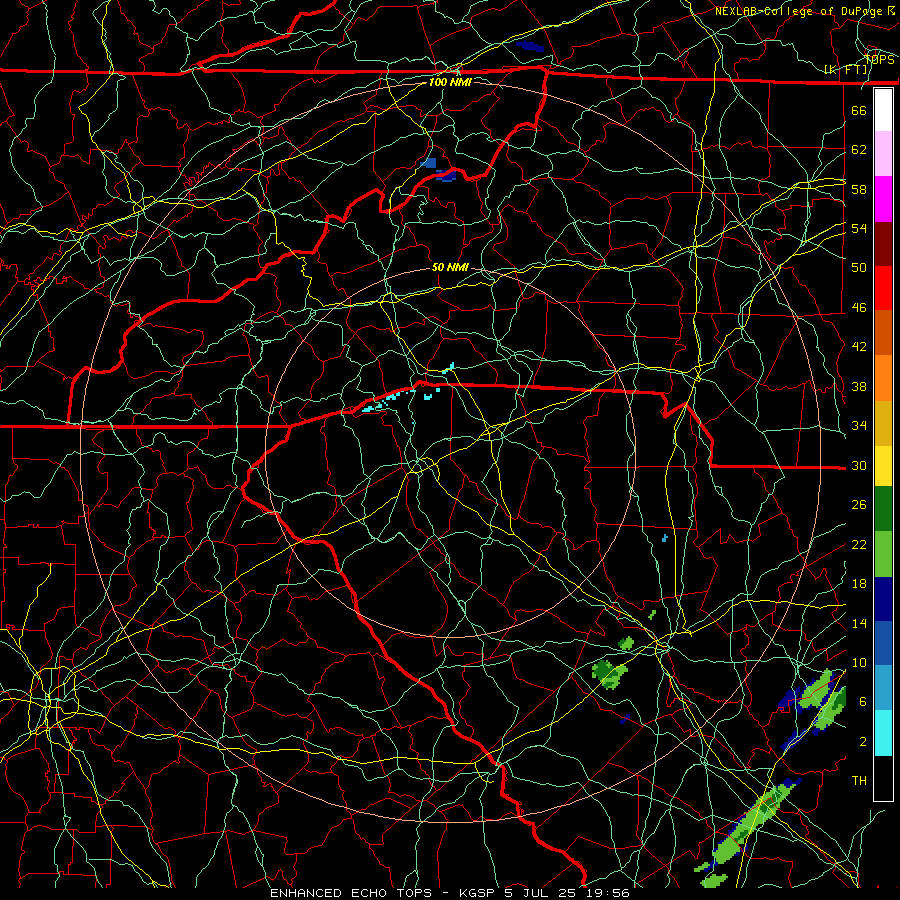Click the scale value '46'
The width and height of the screenshot is (900, 900).
tap(859, 308)
